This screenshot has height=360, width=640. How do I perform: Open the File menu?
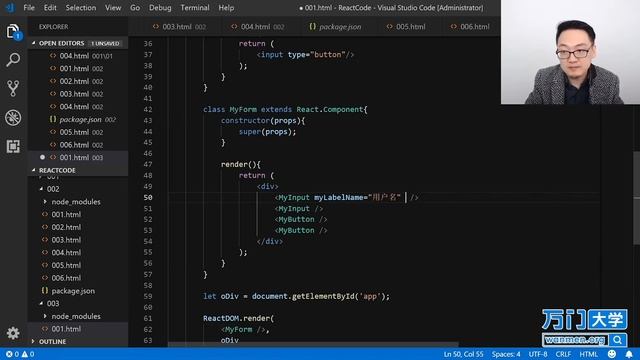pyautogui.click(x=29, y=8)
